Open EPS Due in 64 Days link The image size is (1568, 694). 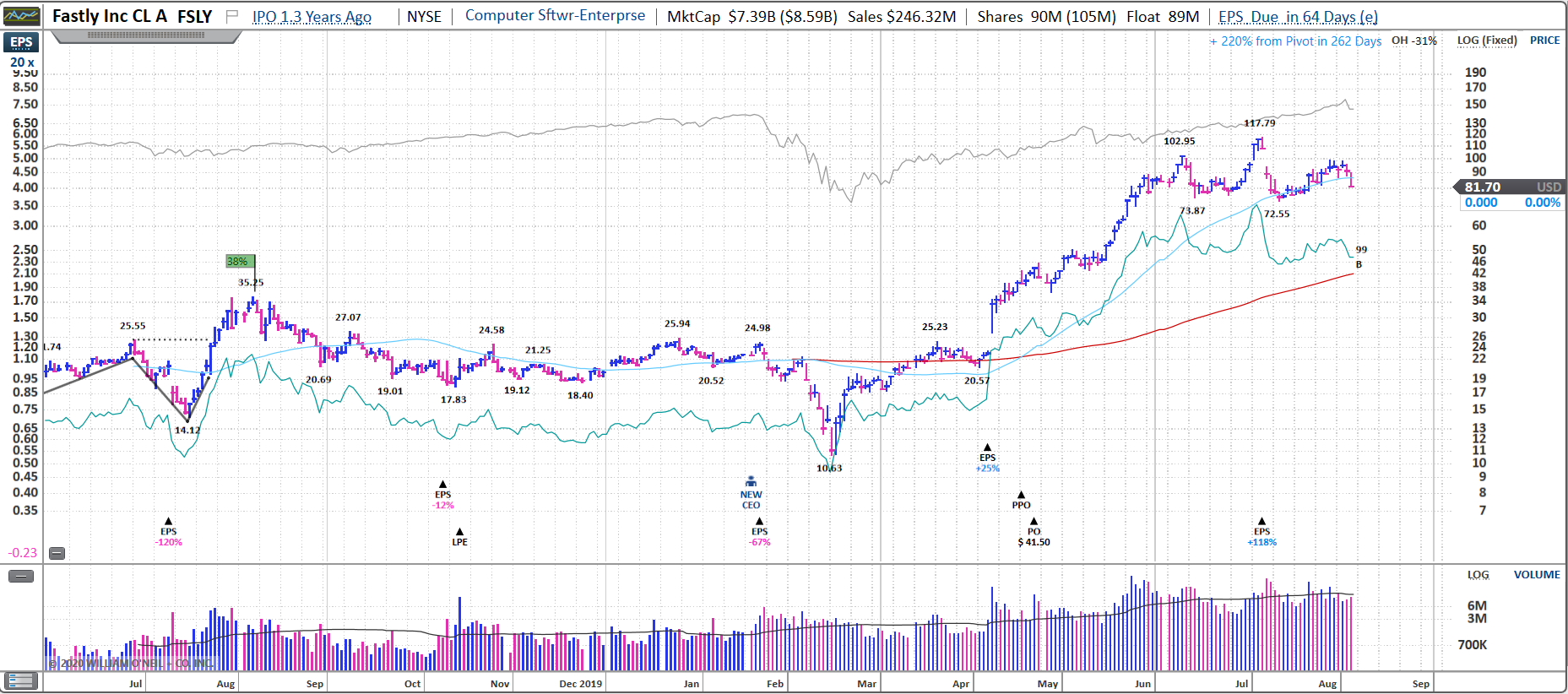(x=1298, y=16)
